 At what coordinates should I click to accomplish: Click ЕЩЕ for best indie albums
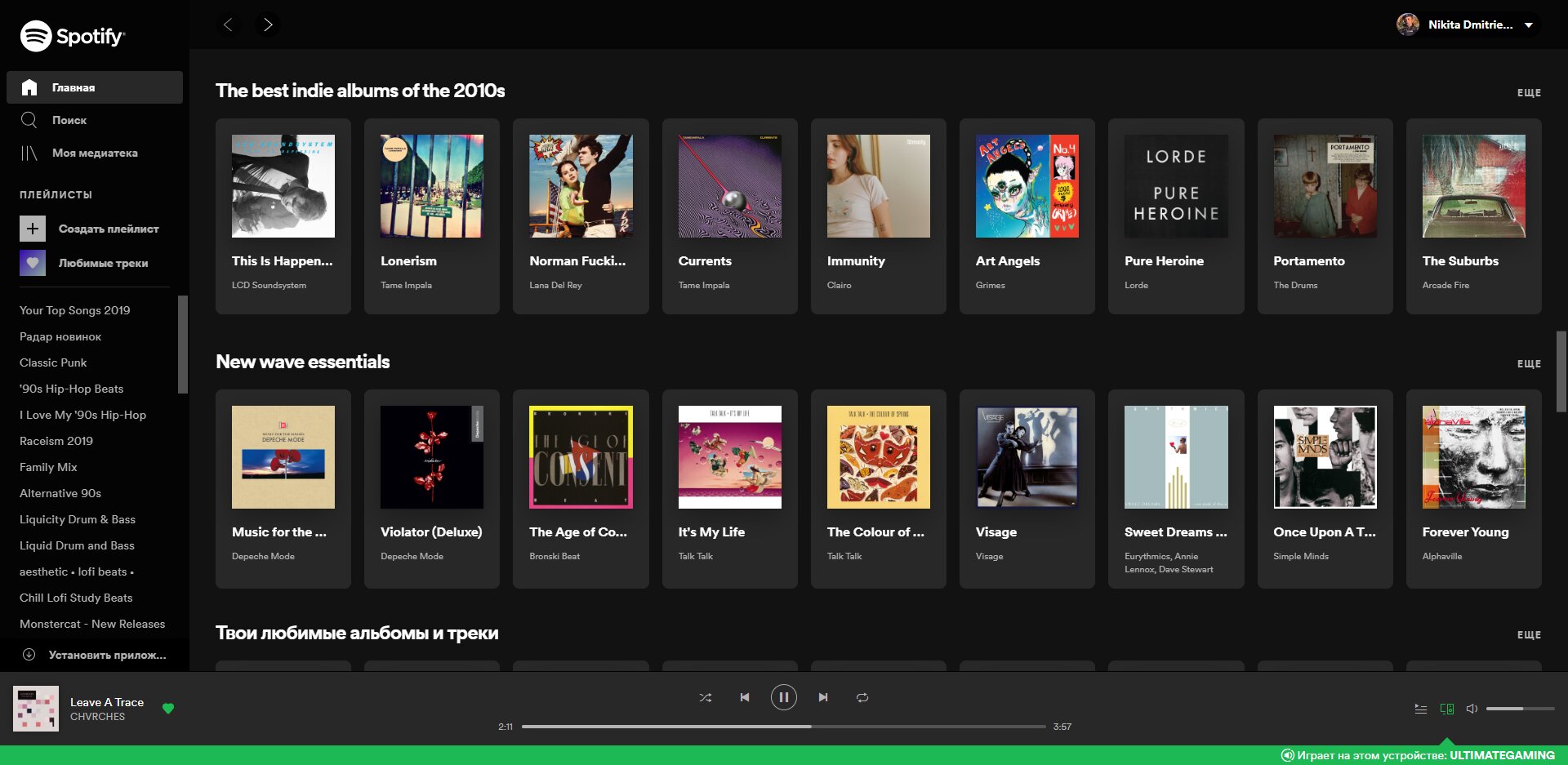pos(1529,93)
